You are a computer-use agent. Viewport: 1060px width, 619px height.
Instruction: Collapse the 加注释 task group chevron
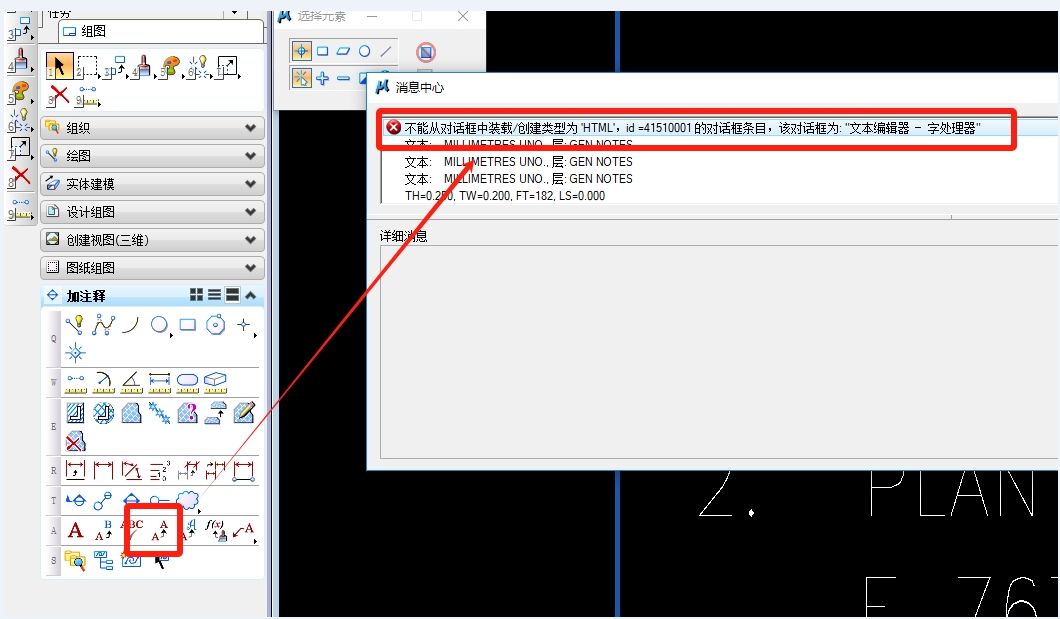[251, 295]
